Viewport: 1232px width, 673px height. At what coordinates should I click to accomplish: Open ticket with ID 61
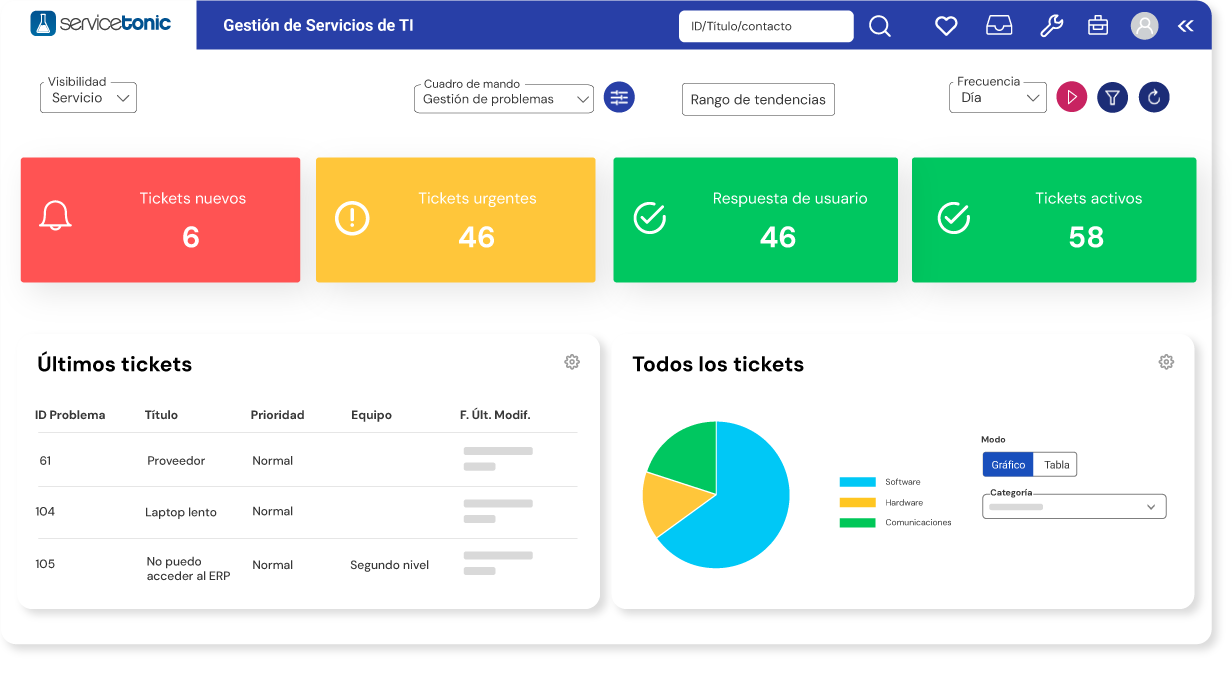tap(46, 460)
